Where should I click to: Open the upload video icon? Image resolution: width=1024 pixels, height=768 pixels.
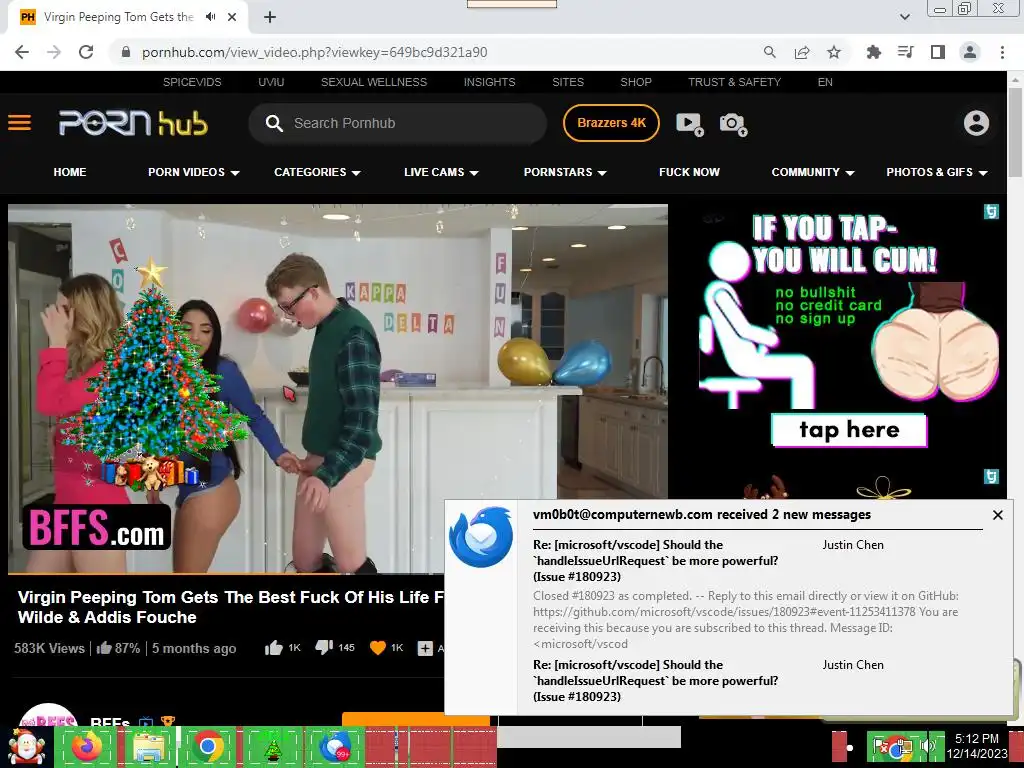pos(690,123)
